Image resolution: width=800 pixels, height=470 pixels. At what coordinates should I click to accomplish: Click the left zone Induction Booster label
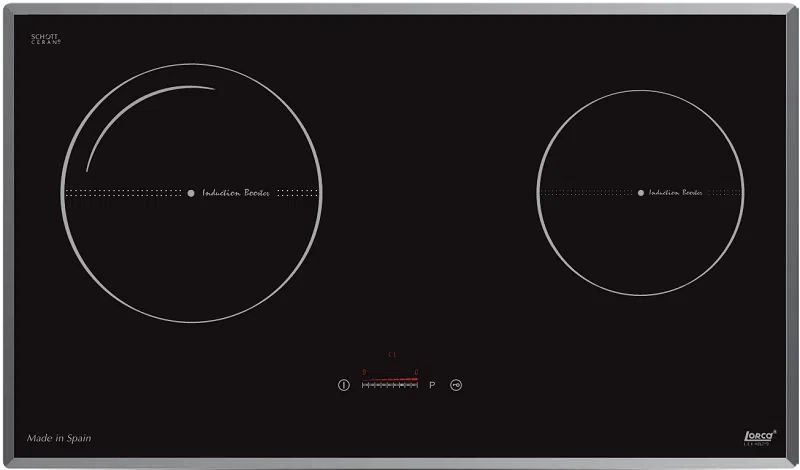coord(236,193)
